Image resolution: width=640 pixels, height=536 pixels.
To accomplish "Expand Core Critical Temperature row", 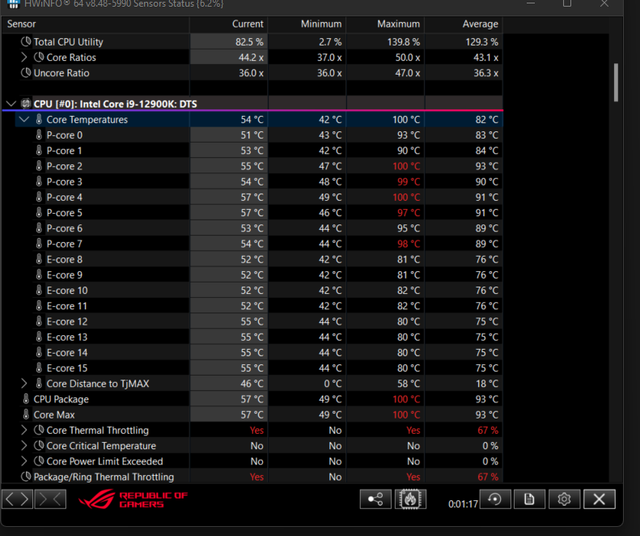I will [x=24, y=445].
